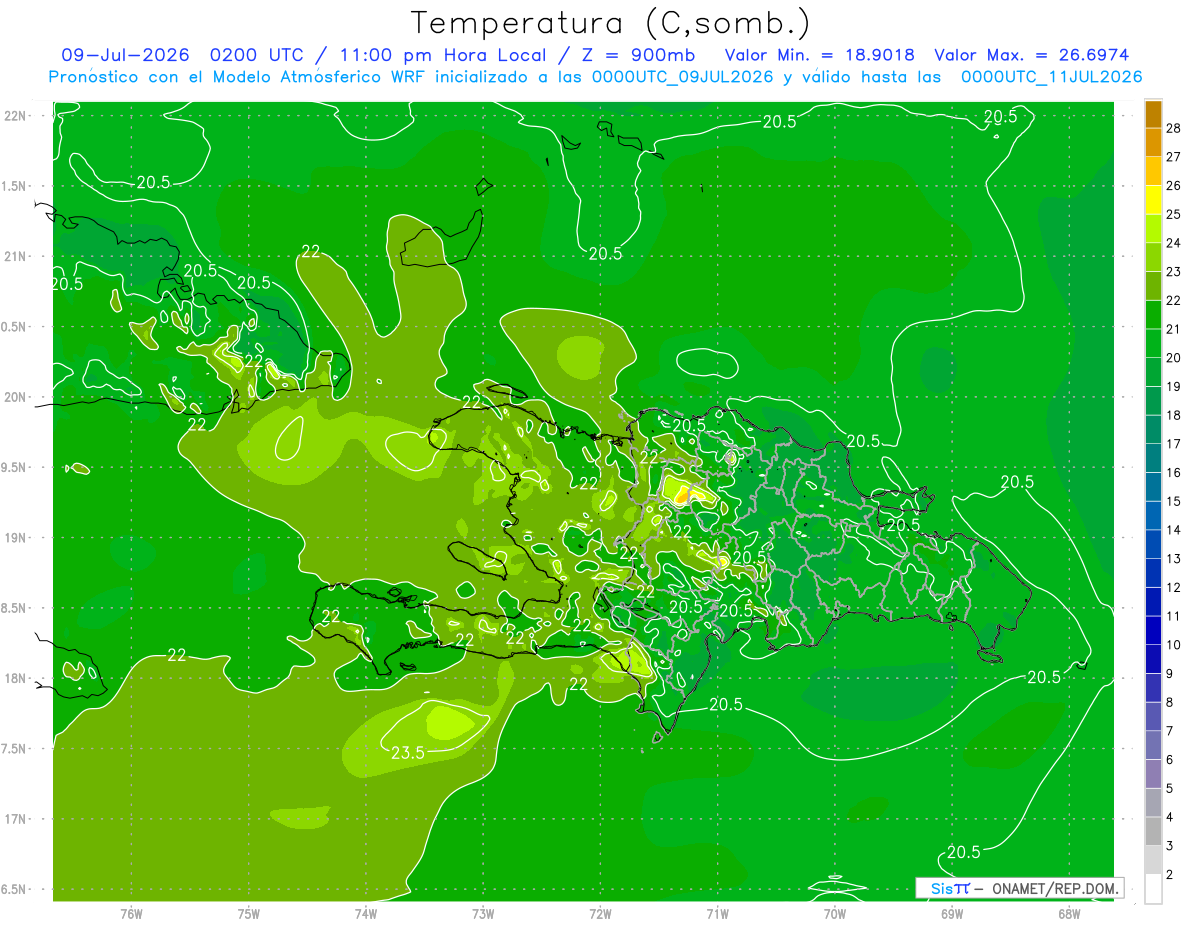Image resolution: width=1200 pixels, height=927 pixels.
Task: Click the "74W" longitude axis label
Action: (366, 914)
